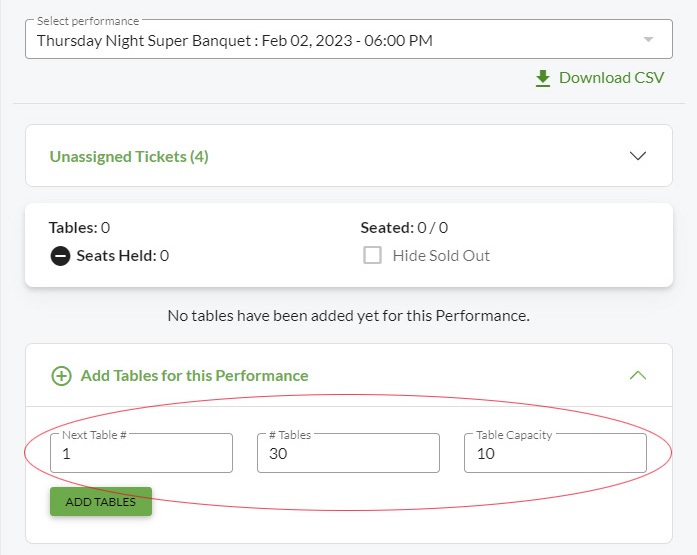Click the Hide Sold Out label text
This screenshot has width=697, height=555.
441,256
